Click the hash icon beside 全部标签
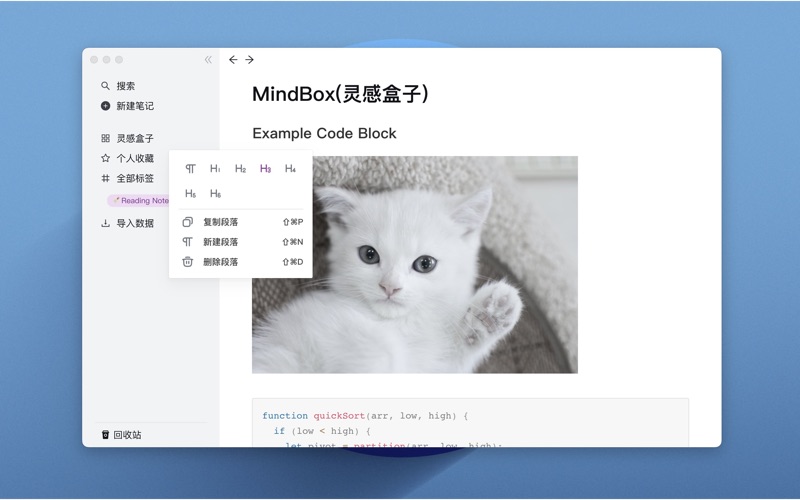Screen dimensions: 800x500 pyautogui.click(x=105, y=178)
